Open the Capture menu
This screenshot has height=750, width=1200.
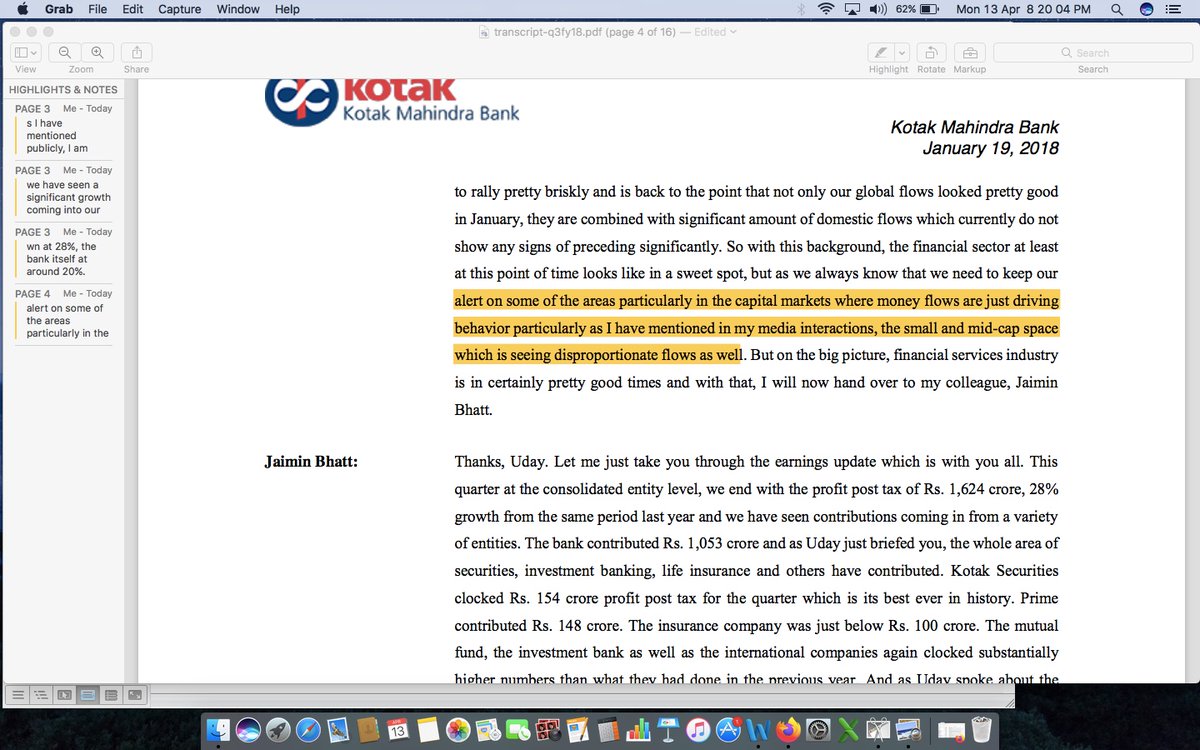point(179,9)
